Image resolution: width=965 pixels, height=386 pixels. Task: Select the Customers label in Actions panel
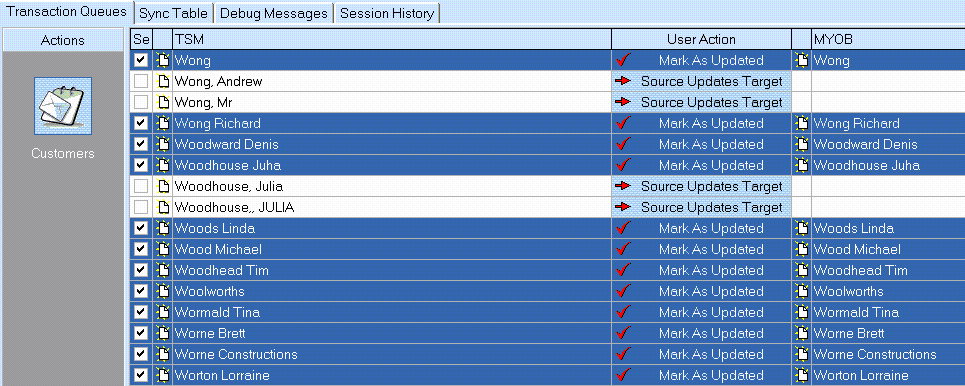pos(63,153)
